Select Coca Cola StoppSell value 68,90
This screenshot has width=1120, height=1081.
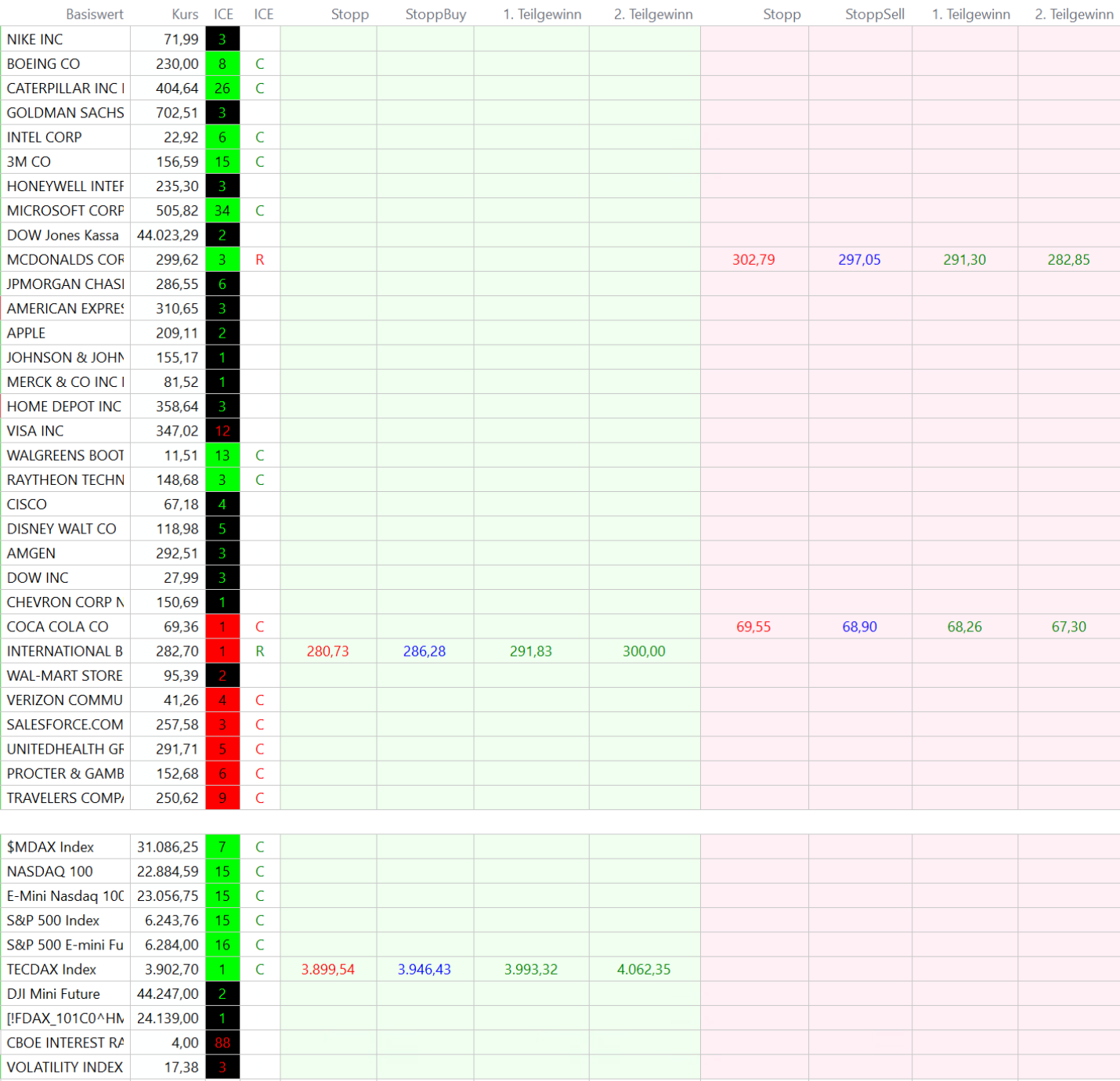859,627
